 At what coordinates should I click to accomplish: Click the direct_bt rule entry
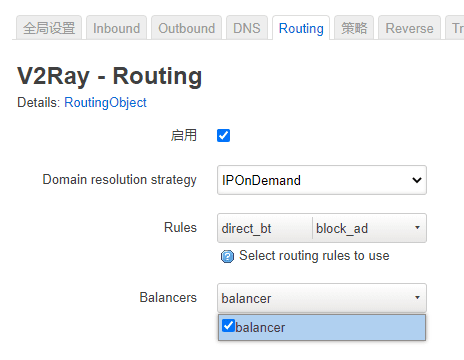click(x=246, y=229)
